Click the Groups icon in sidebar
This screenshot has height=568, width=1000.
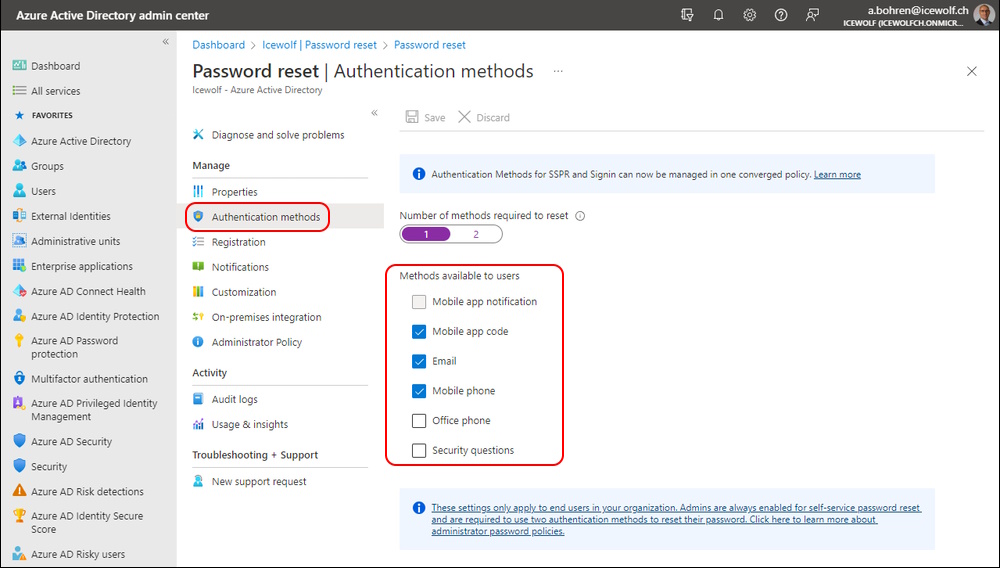tap(20, 166)
